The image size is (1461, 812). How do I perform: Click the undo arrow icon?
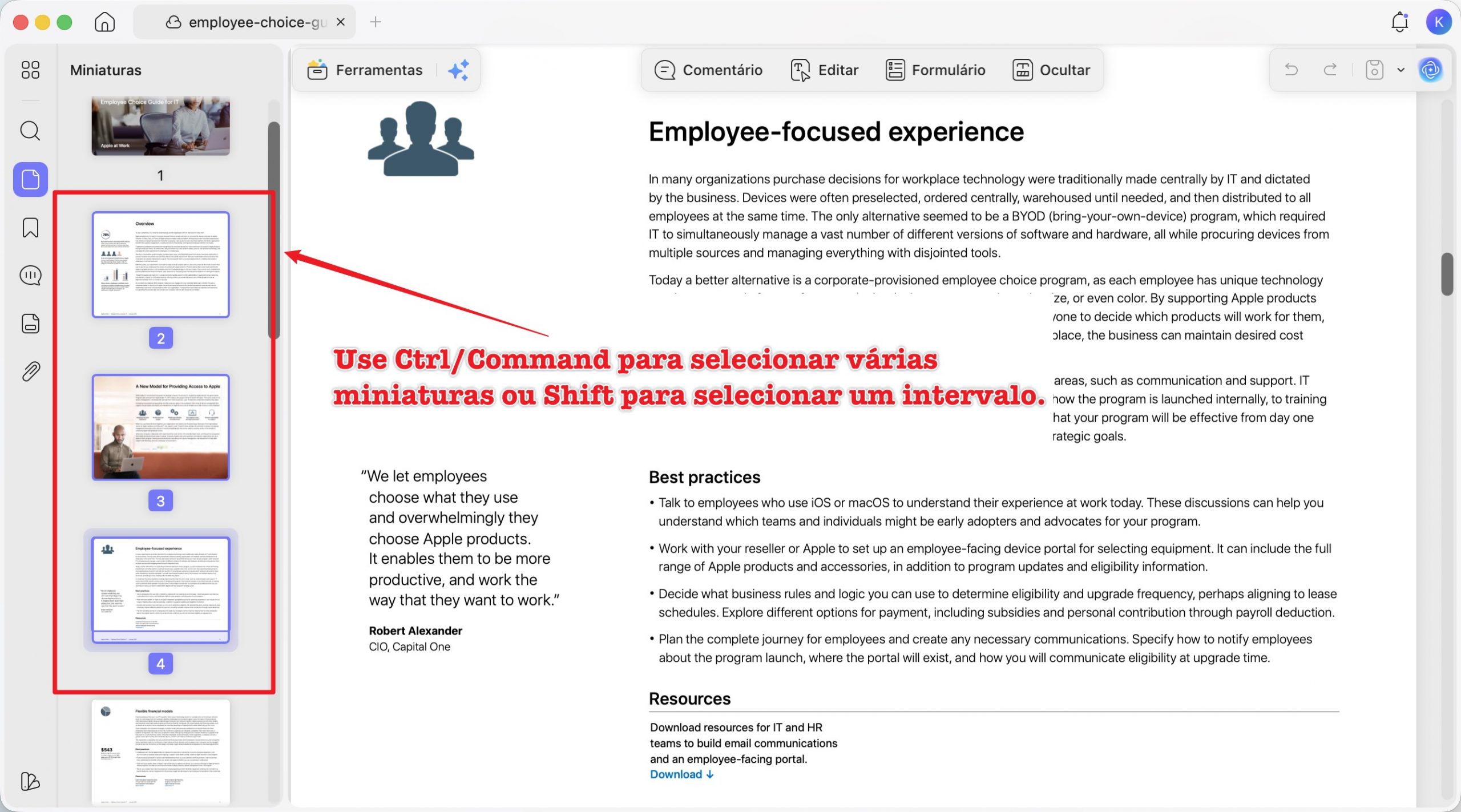(x=1292, y=70)
